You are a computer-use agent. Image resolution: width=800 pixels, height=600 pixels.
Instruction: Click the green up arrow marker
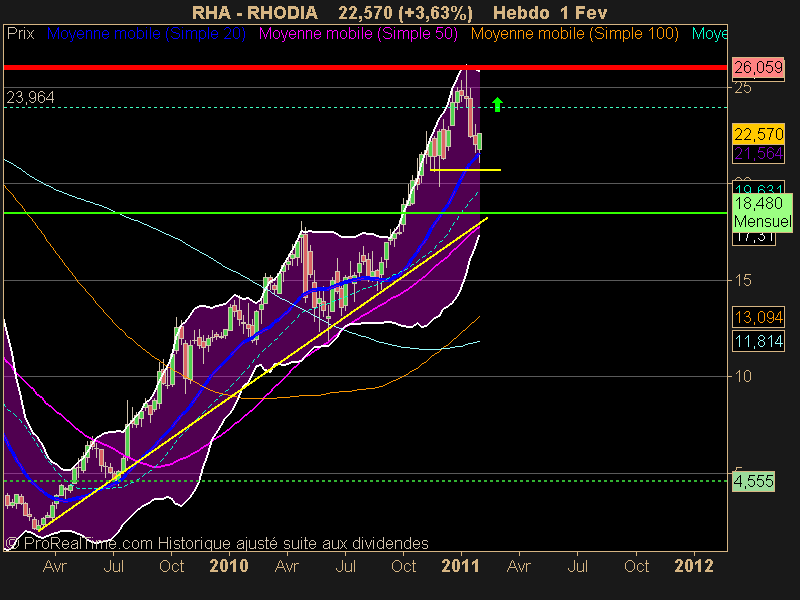497,104
